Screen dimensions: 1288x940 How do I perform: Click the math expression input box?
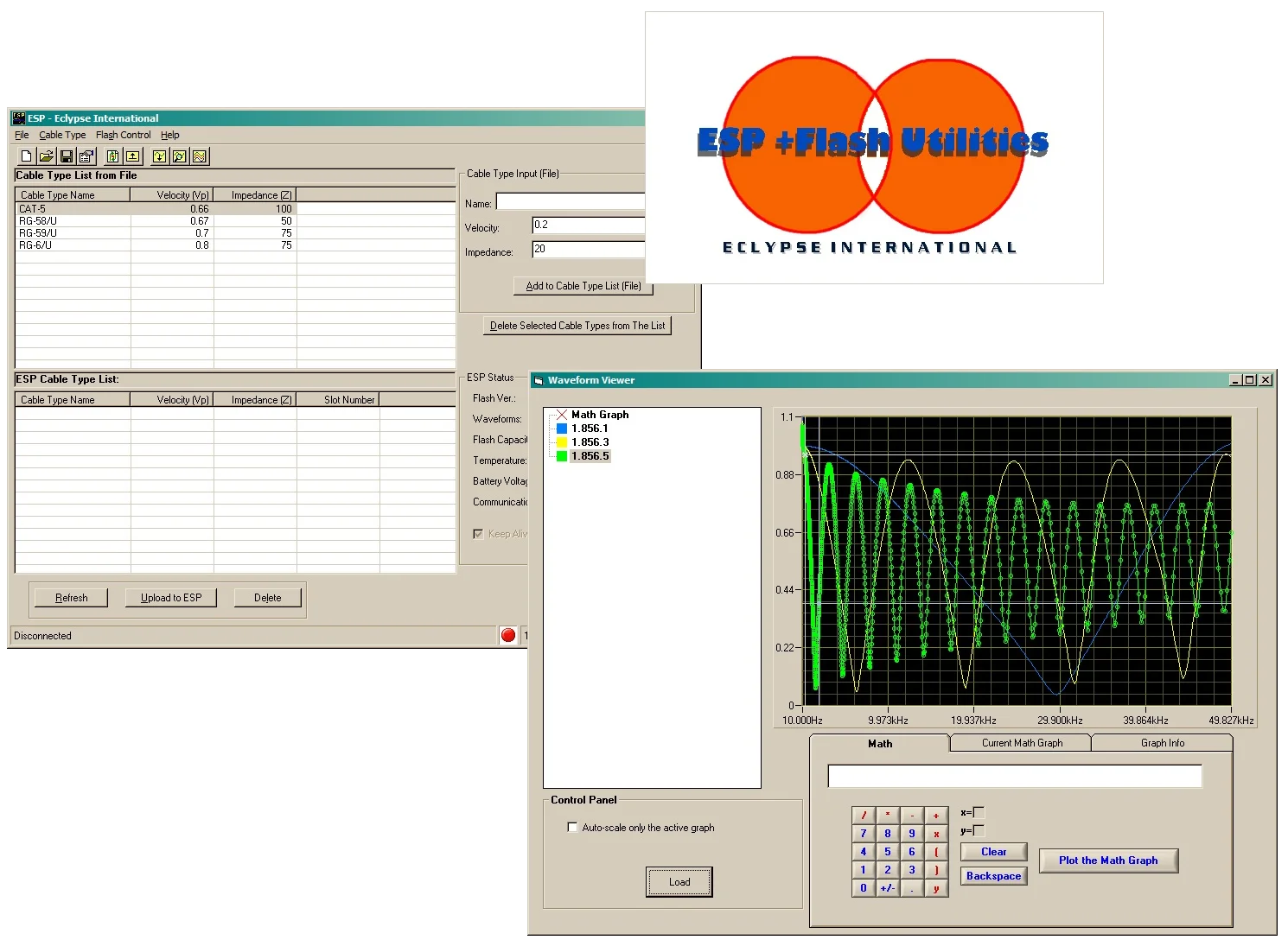[x=1015, y=776]
